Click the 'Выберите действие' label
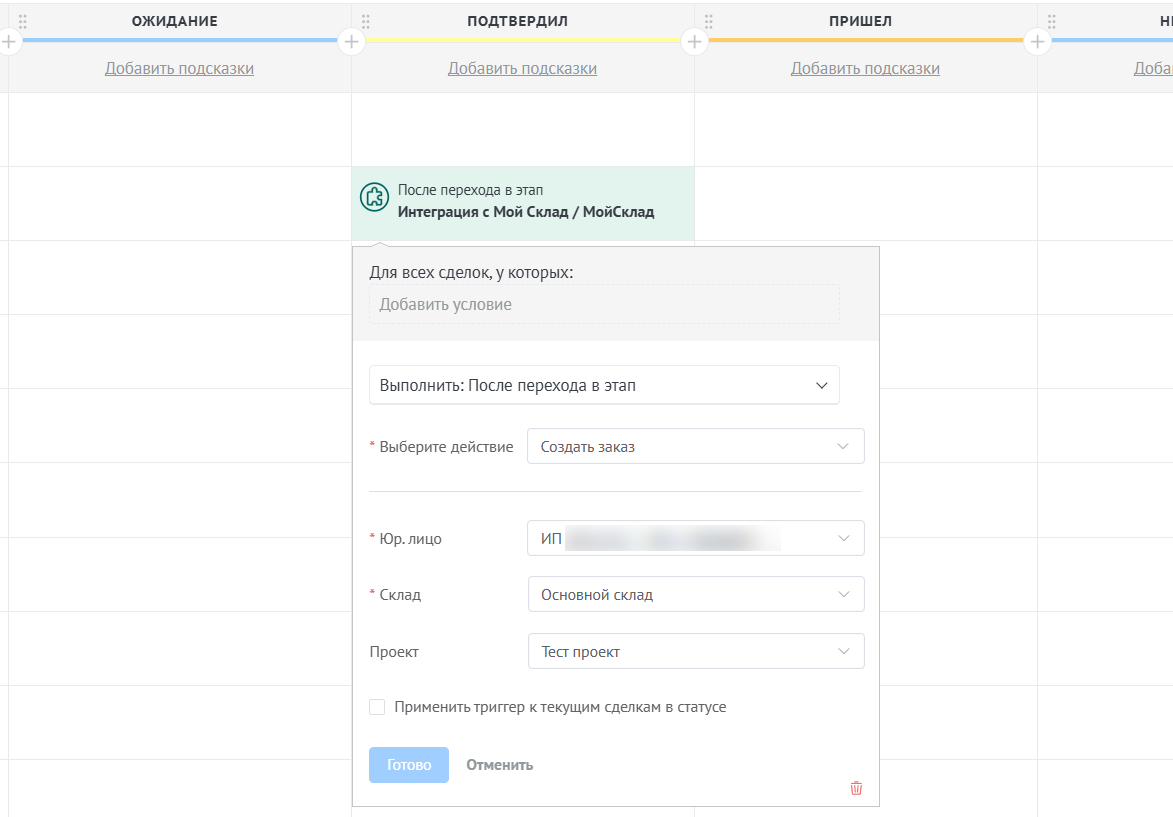 tap(447, 447)
